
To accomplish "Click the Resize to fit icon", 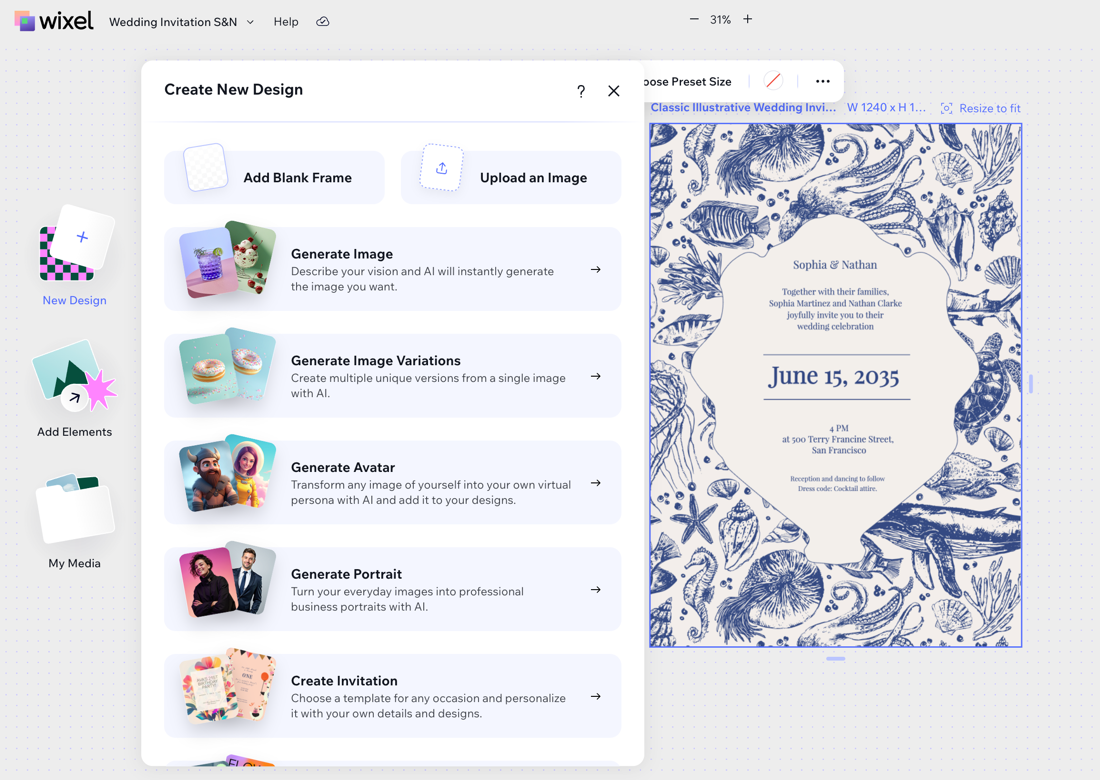I will click(x=946, y=109).
